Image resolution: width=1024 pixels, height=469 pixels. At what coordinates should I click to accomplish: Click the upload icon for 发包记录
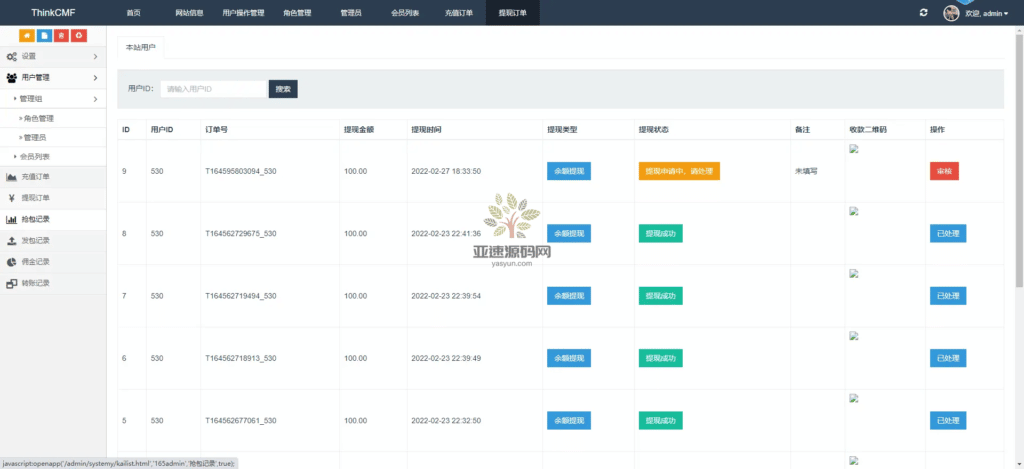[11, 240]
